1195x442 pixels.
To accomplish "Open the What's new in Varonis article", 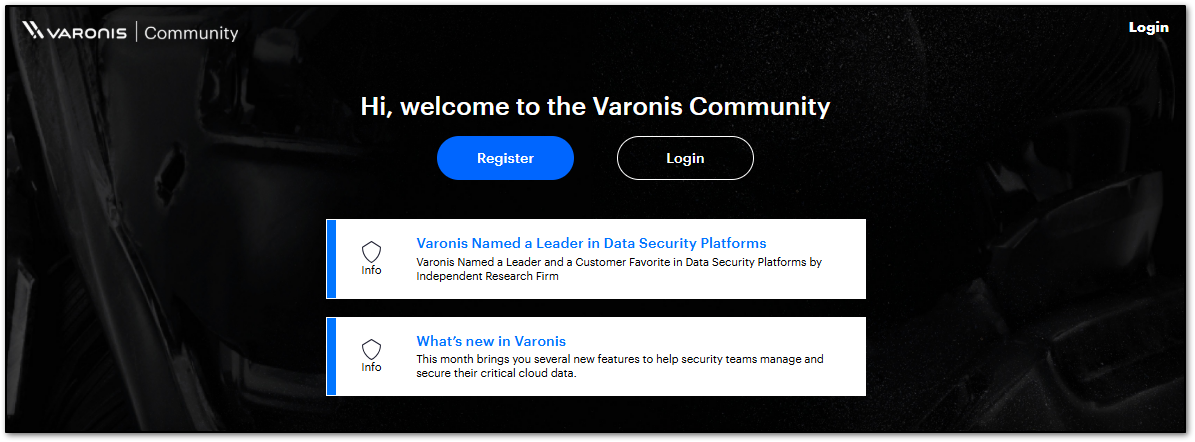I will [x=491, y=341].
